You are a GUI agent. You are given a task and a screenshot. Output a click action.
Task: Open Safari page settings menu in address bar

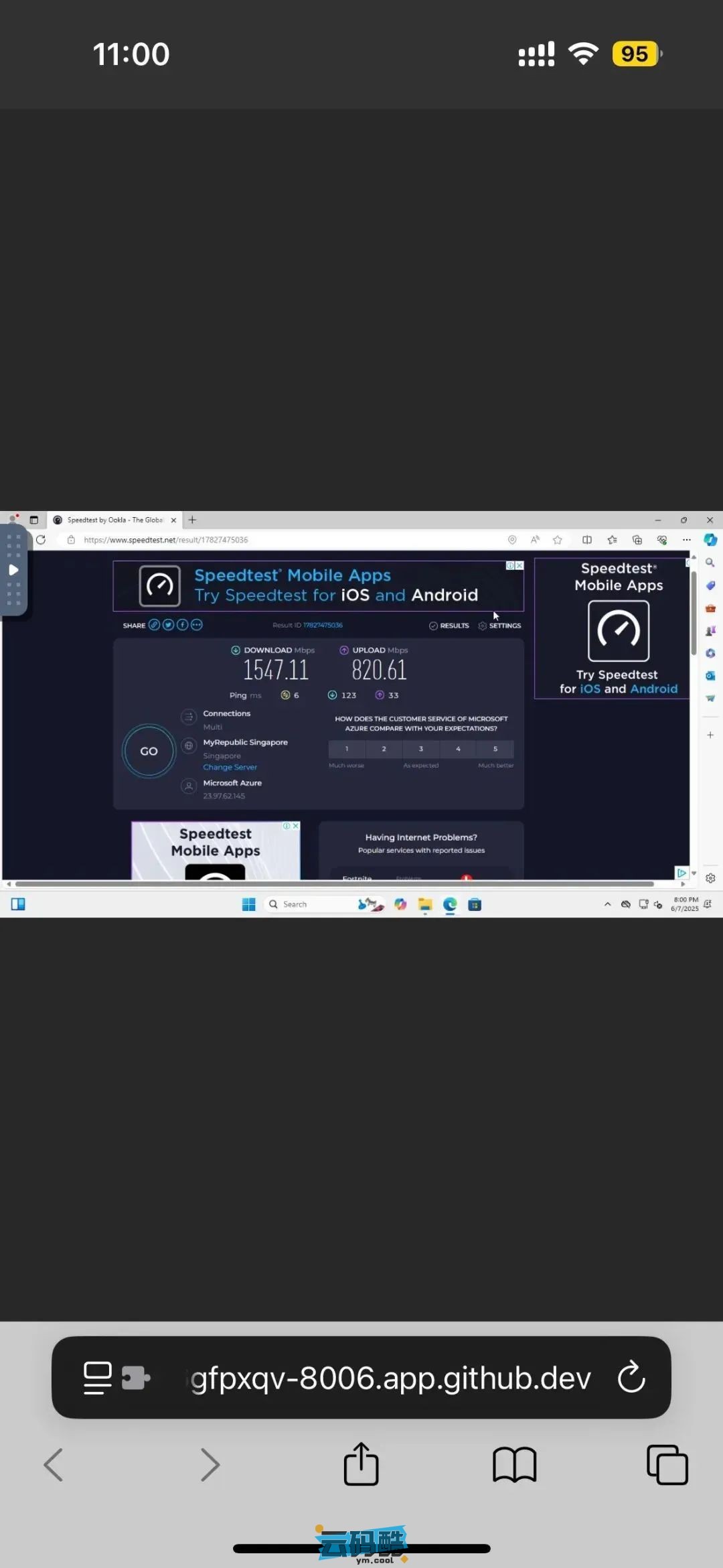click(x=98, y=1378)
